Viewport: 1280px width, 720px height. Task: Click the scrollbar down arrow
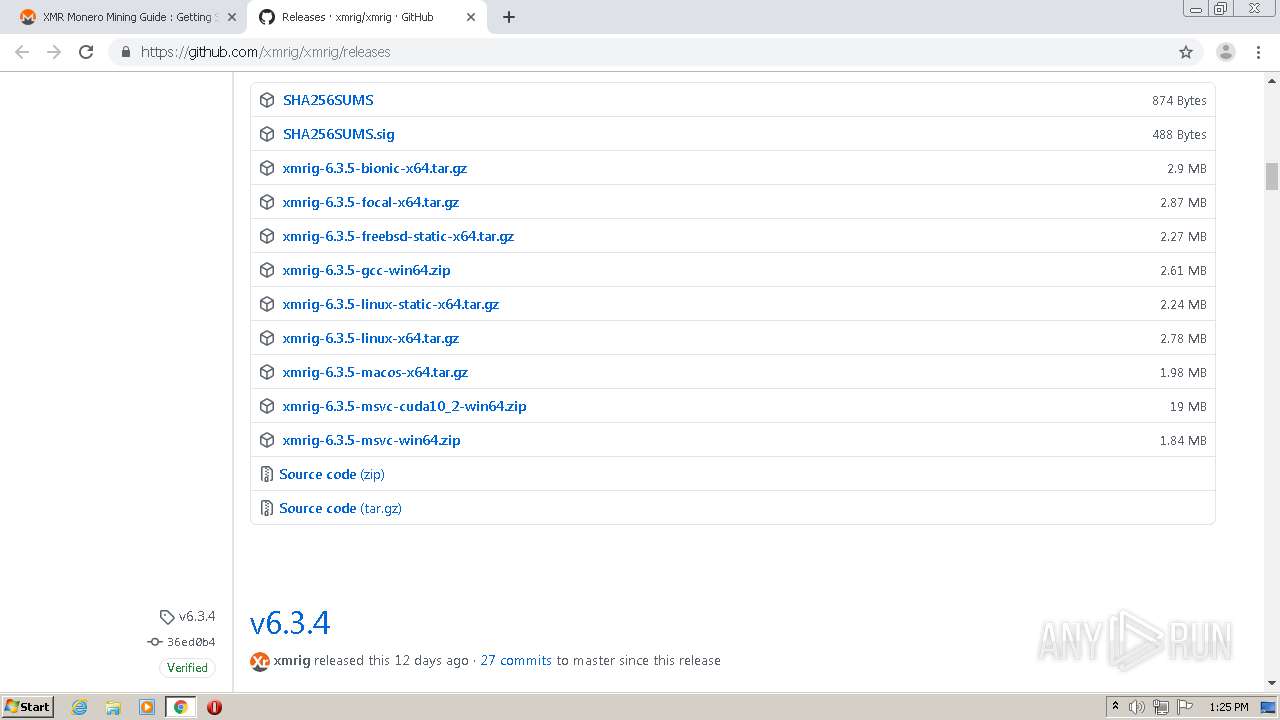pyautogui.click(x=1272, y=683)
